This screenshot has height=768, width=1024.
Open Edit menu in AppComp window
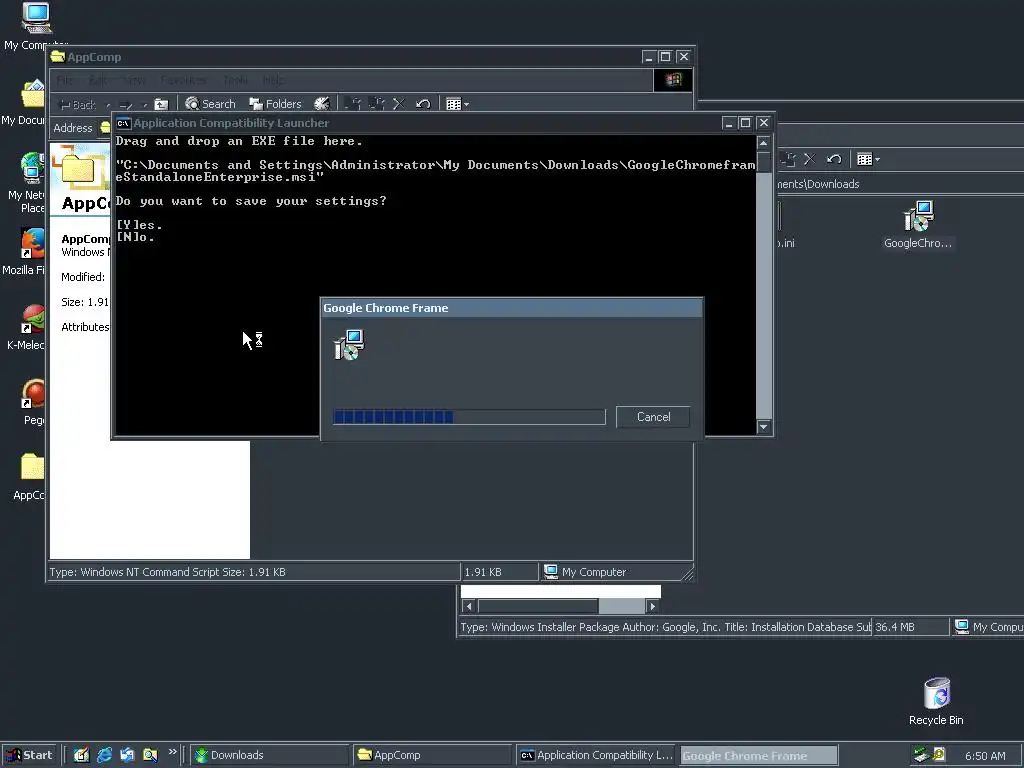pos(97,80)
